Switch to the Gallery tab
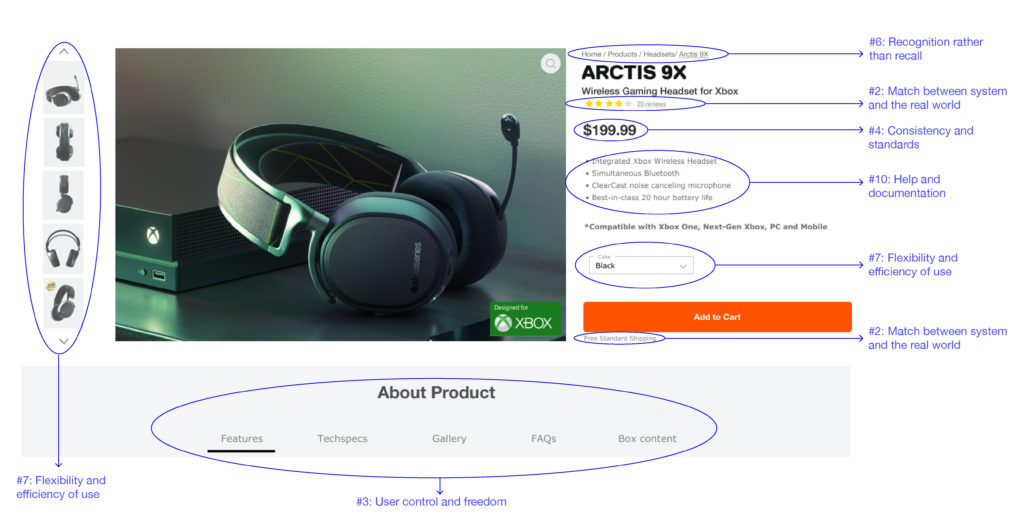 pyautogui.click(x=449, y=439)
